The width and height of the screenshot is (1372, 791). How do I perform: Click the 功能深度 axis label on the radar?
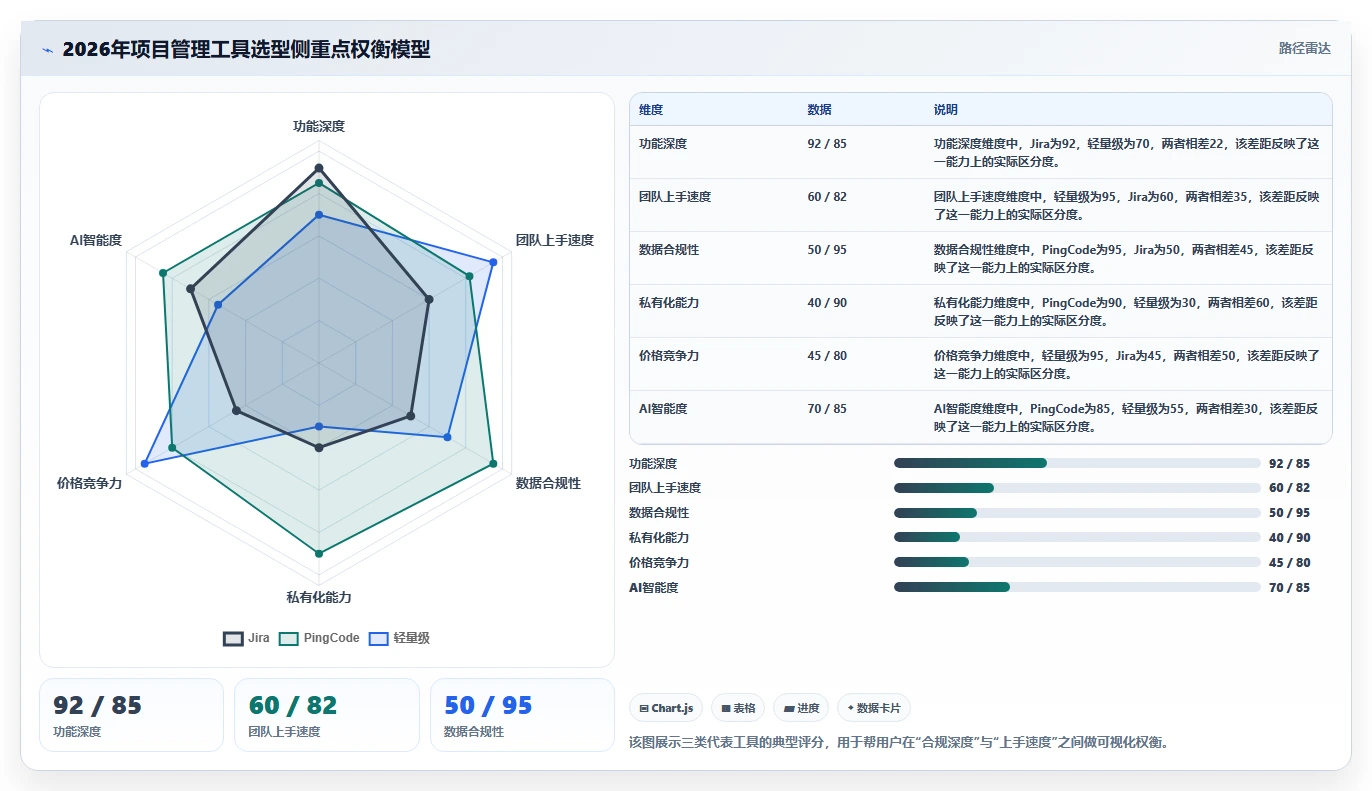click(319, 126)
